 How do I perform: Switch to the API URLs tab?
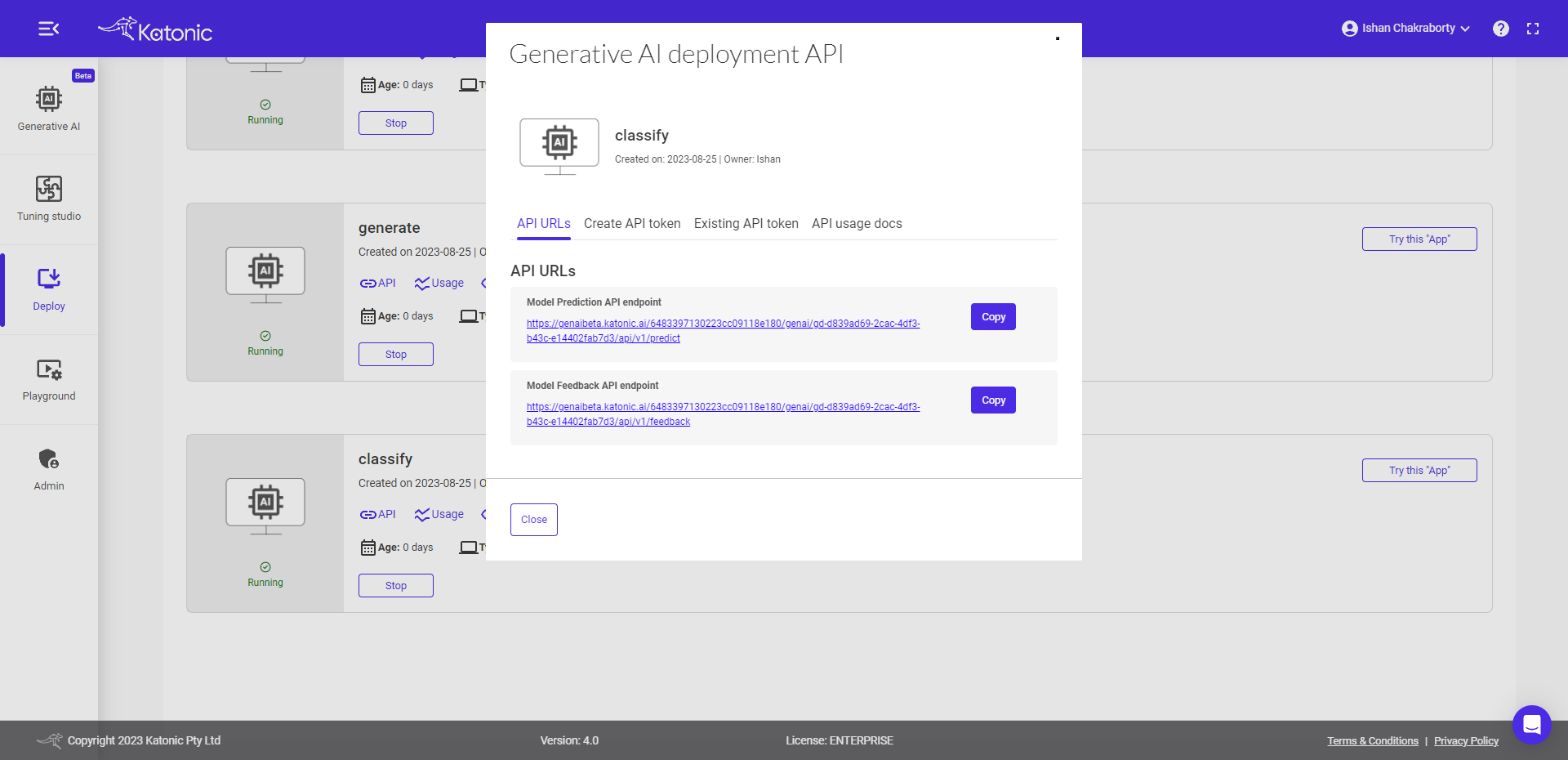click(x=544, y=224)
